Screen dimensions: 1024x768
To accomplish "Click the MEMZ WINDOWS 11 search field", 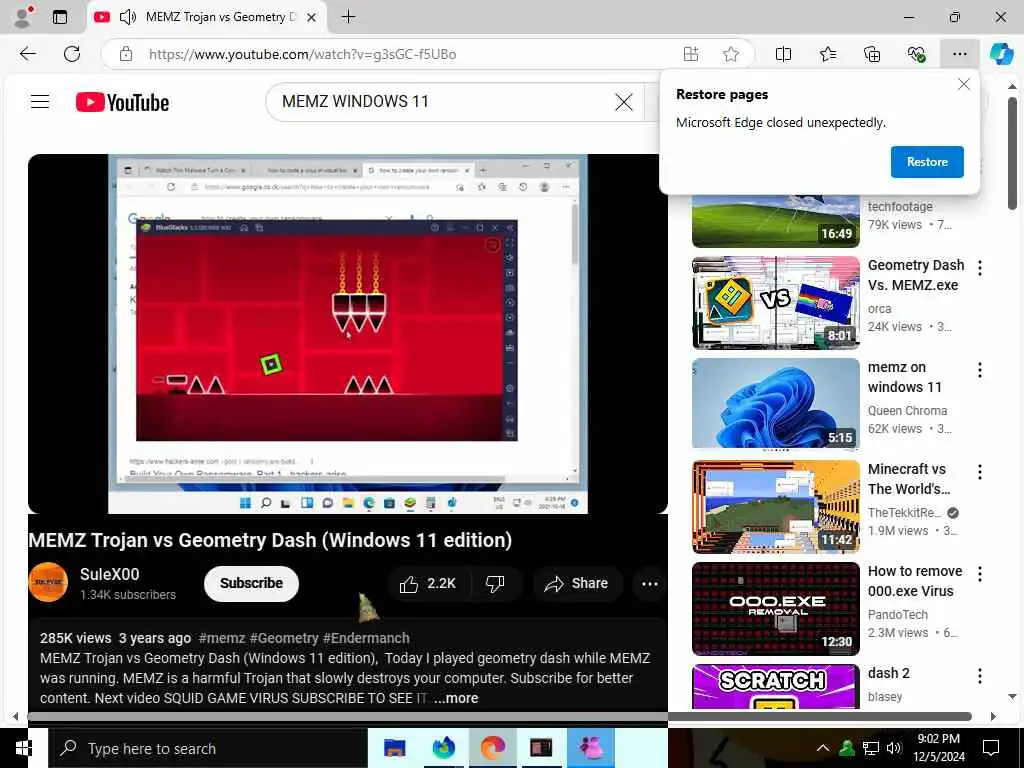I will coord(444,102).
